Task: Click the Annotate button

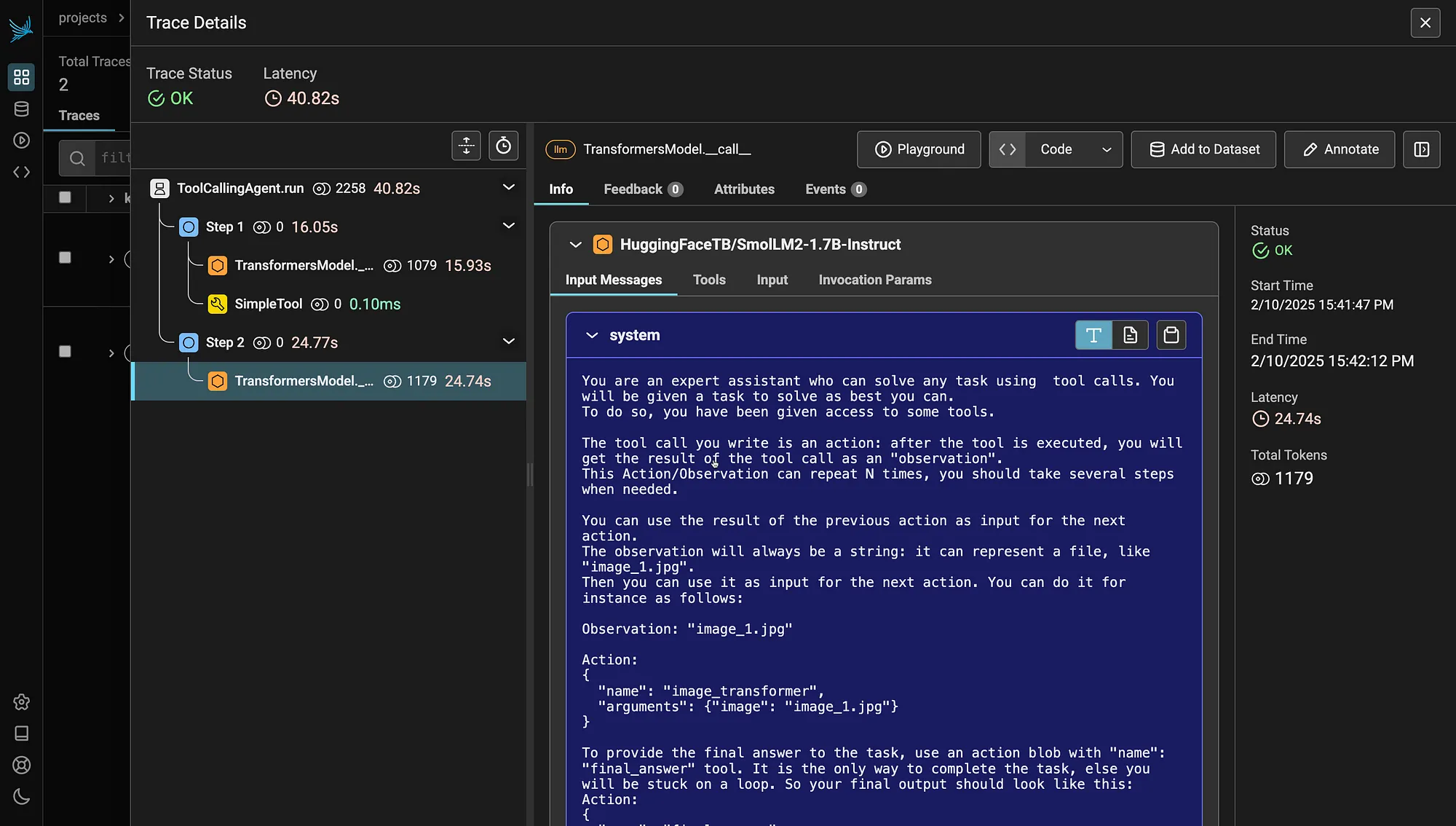Action: (1340, 149)
